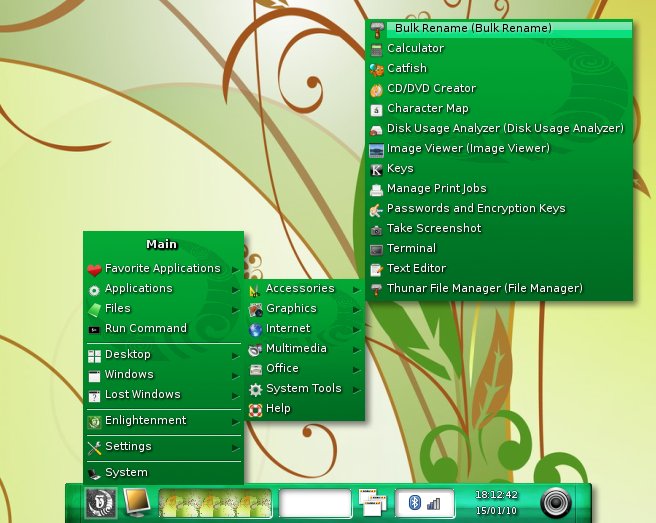Click the Bulk Rename tool icon
Image resolution: width=656 pixels, height=523 pixels.
[377, 30]
